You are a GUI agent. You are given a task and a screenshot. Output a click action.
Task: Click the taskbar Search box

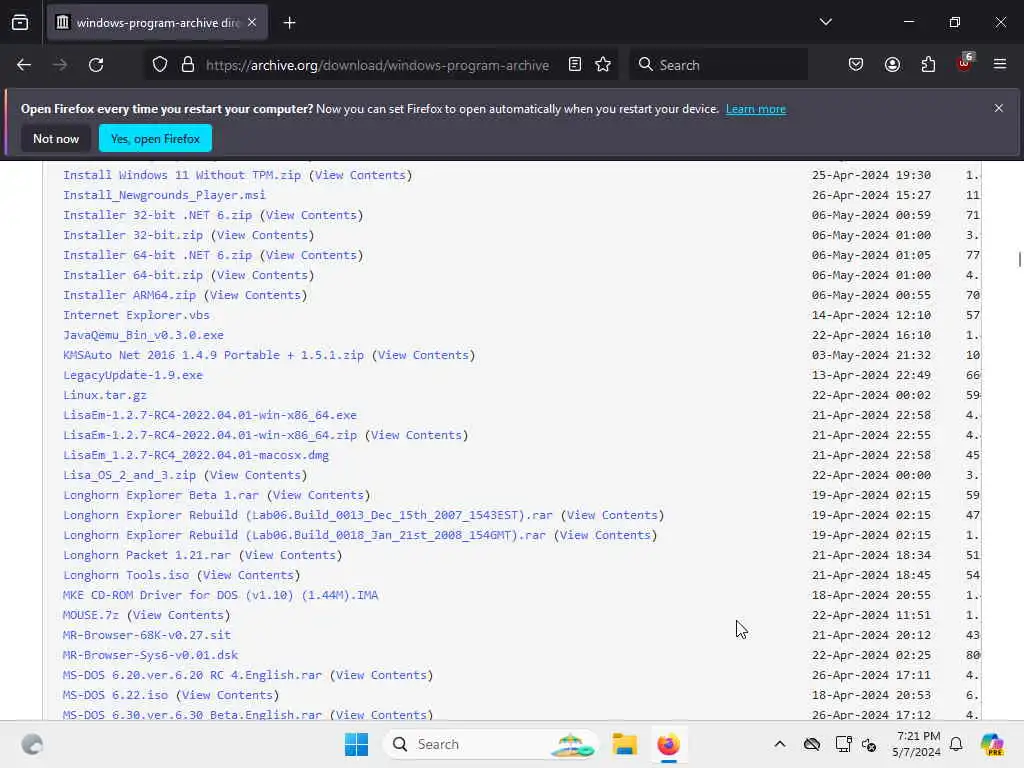pyautogui.click(x=490, y=744)
